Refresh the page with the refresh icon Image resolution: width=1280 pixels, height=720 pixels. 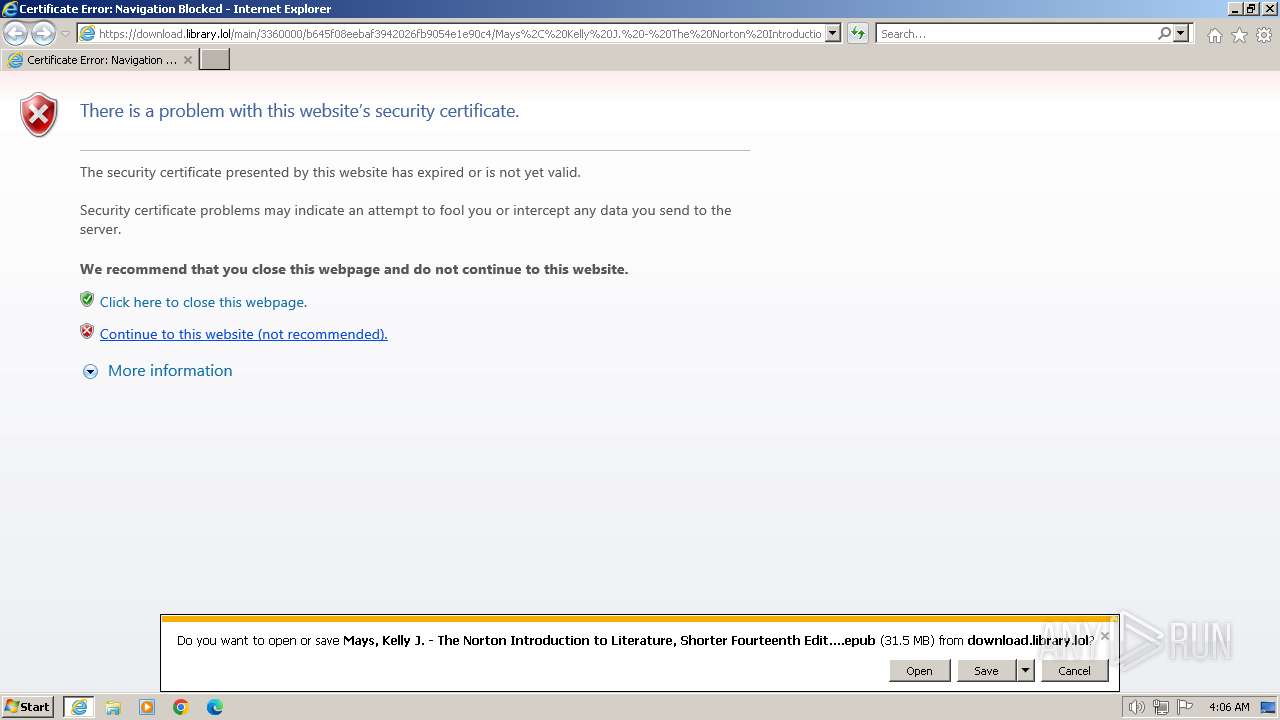click(x=858, y=33)
